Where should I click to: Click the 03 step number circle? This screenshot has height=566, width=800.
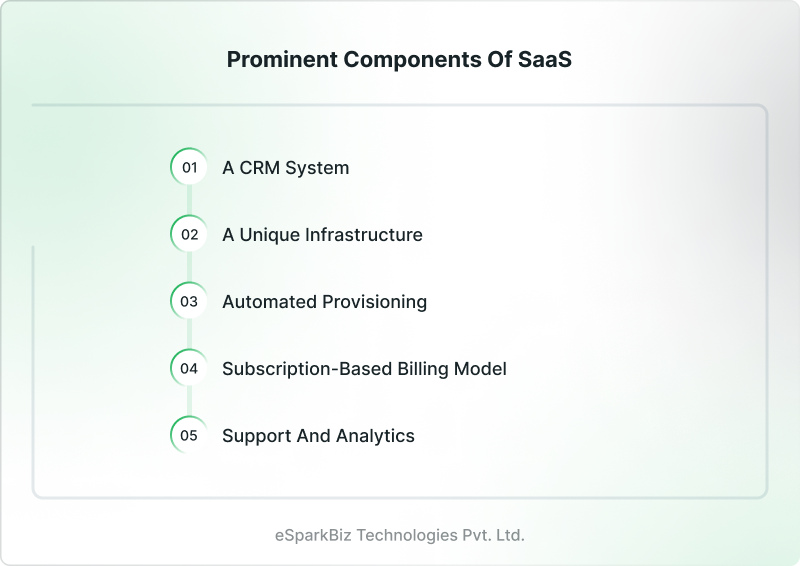click(189, 301)
